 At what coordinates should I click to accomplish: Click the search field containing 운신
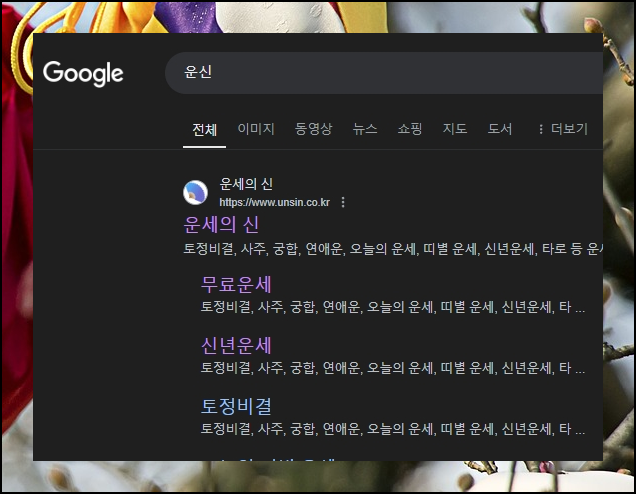(x=384, y=73)
